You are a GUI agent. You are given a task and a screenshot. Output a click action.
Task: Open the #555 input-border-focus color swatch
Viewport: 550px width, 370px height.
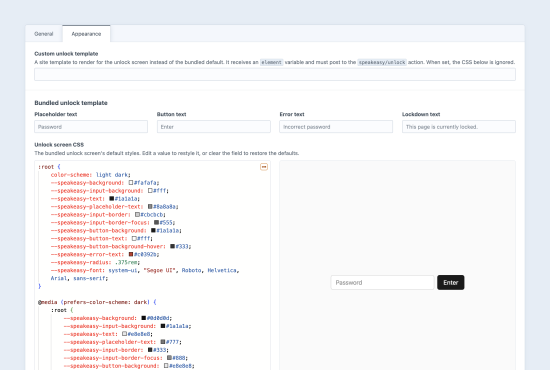coord(156,223)
